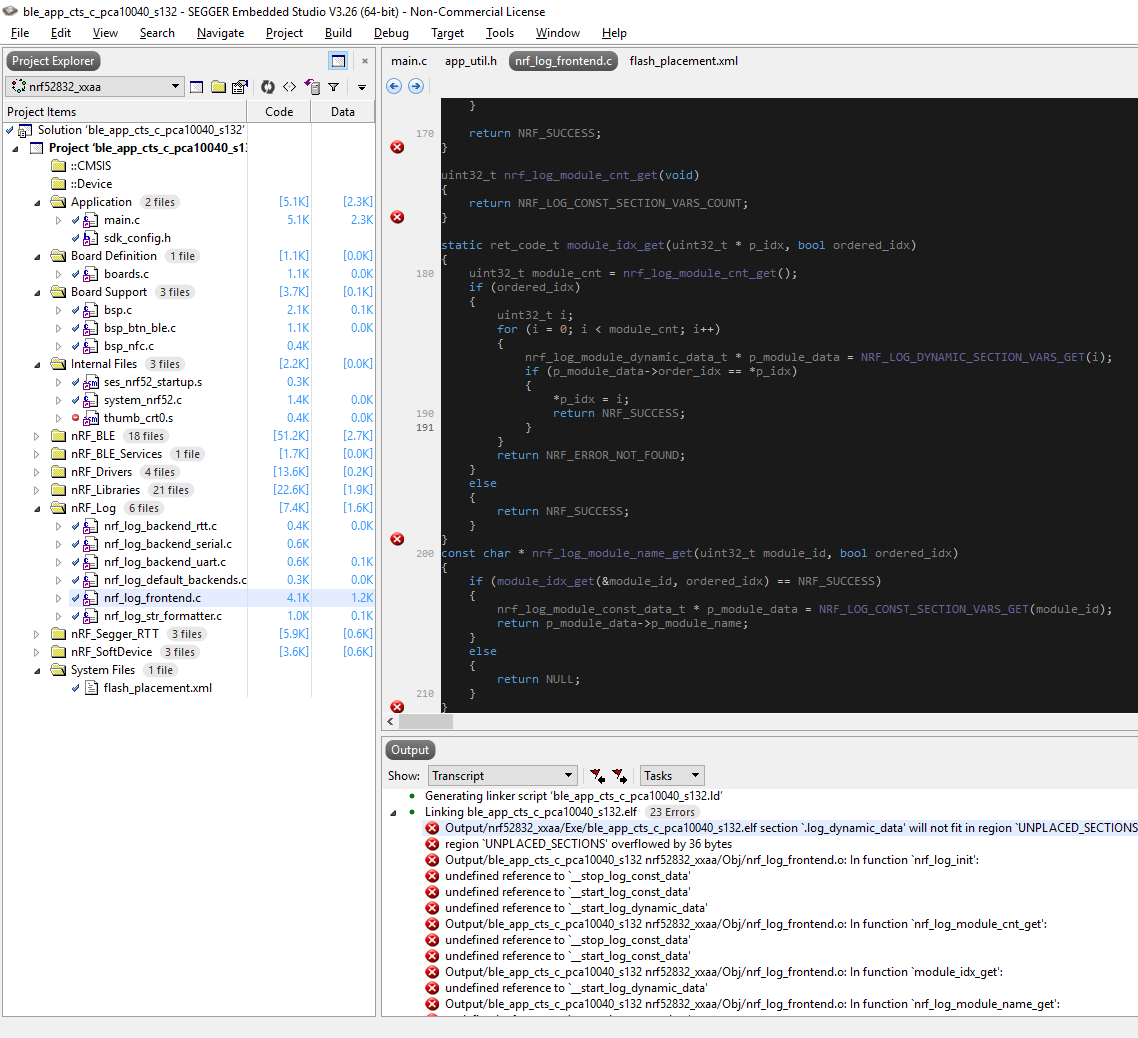This screenshot has height=1038, width=1138.
Task: Click second red errors filter icon in Output
Action: [x=619, y=776]
